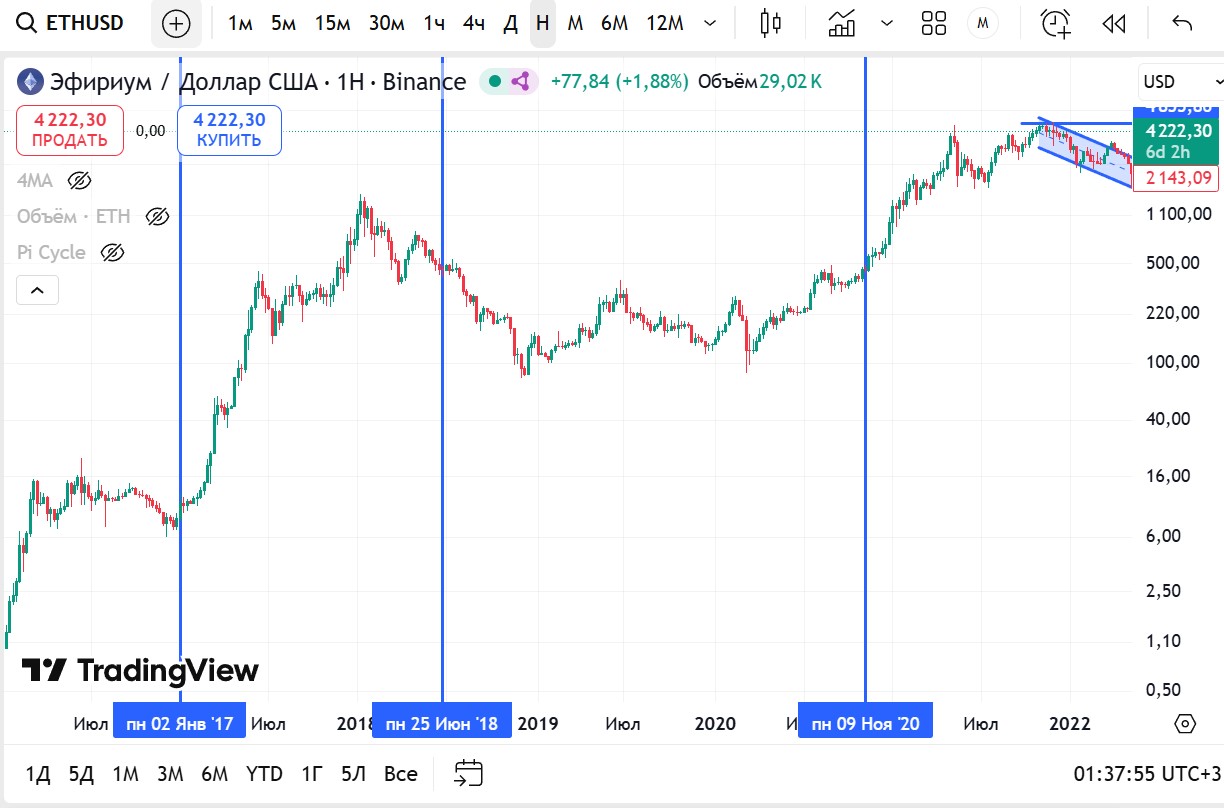Image resolution: width=1224 pixels, height=808 pixels.
Task: Undo the last action with the arrow icon
Action: [x=1182, y=24]
